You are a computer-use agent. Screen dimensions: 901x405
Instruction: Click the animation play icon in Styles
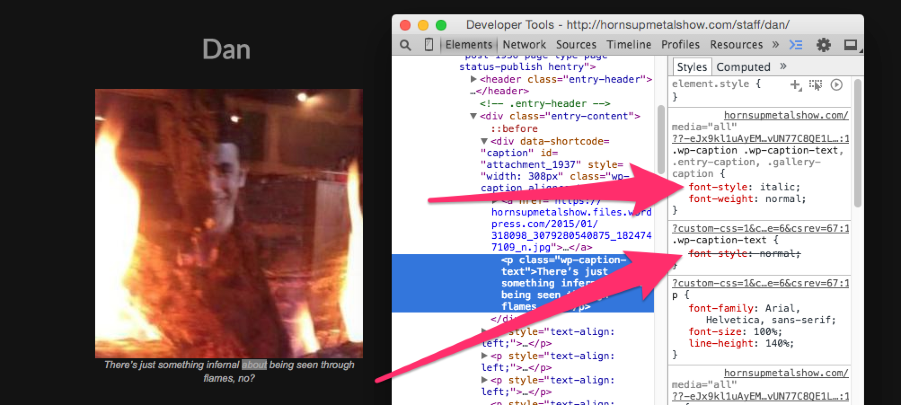click(836, 85)
